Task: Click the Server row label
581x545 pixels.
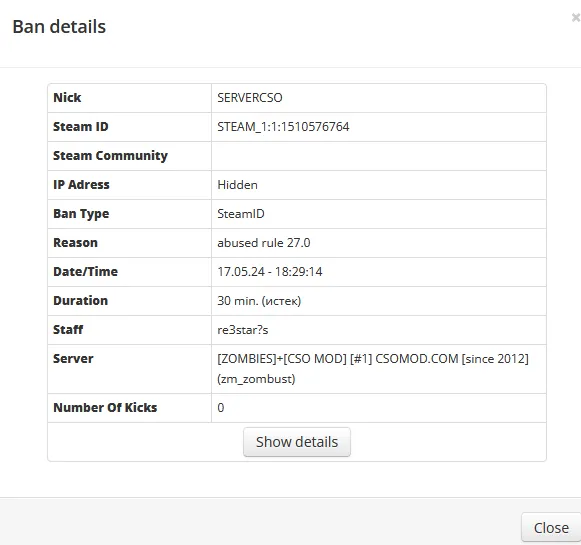Action: (73, 359)
